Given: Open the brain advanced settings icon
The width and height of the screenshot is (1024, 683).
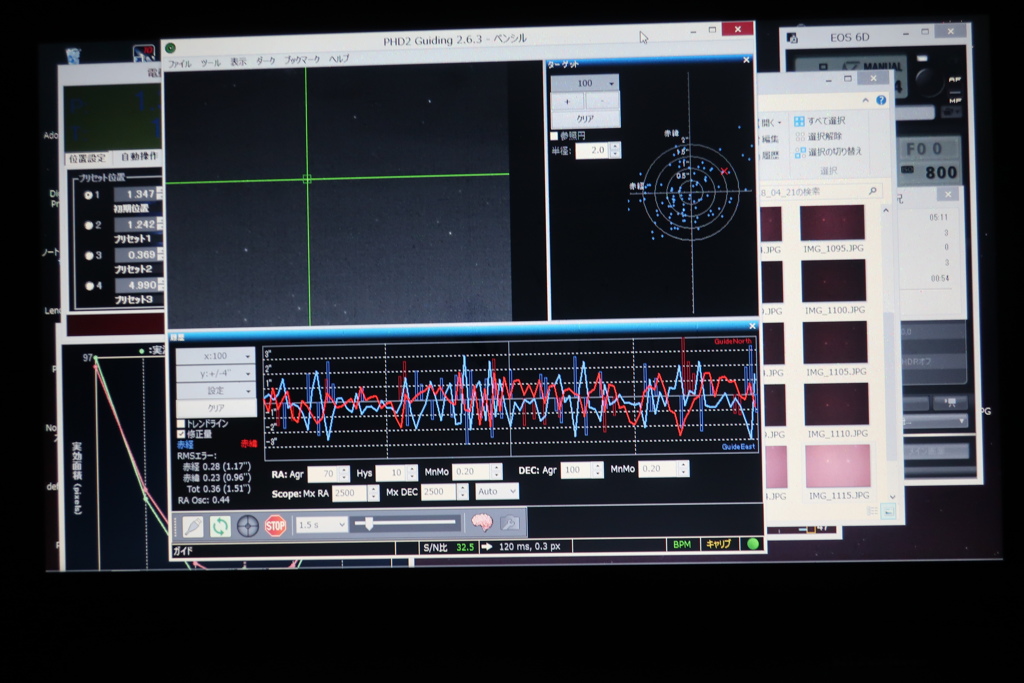Looking at the screenshot, I should [x=482, y=522].
